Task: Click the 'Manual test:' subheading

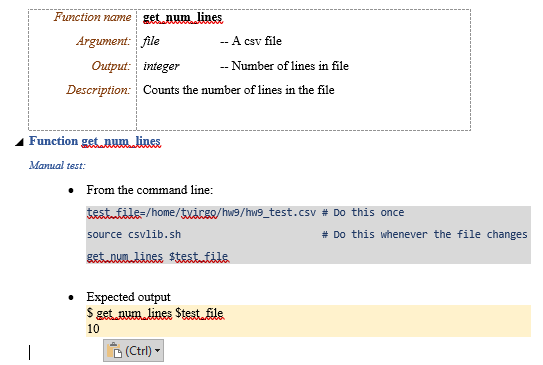Action: 57,166
